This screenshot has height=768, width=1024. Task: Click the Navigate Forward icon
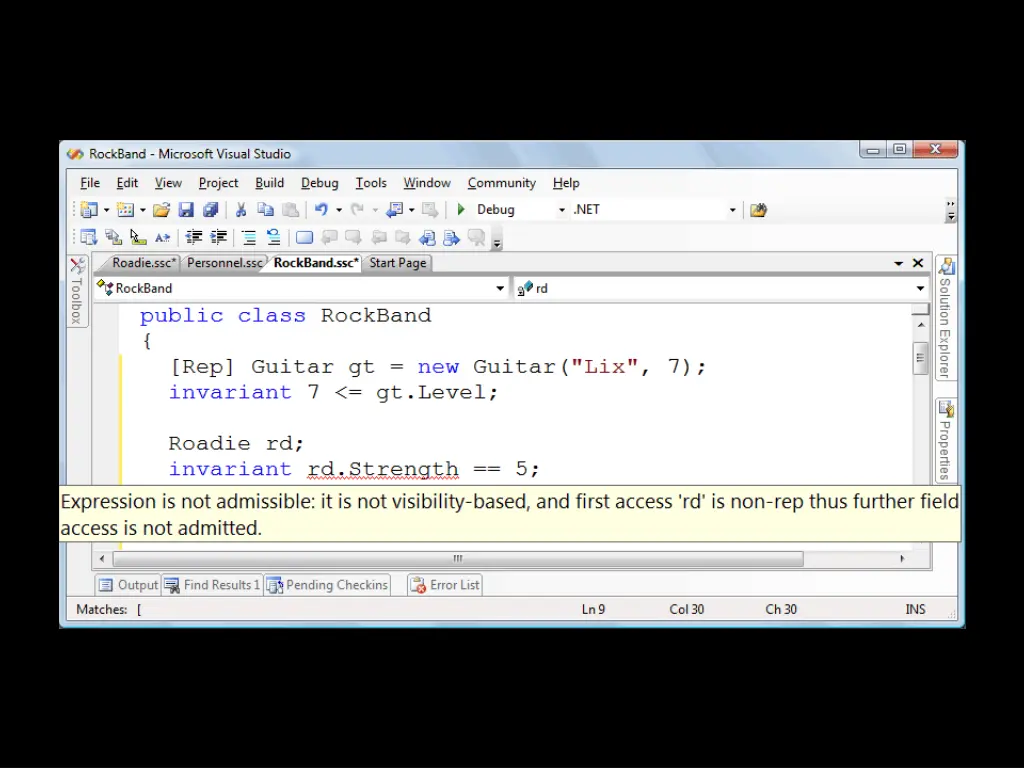point(430,210)
